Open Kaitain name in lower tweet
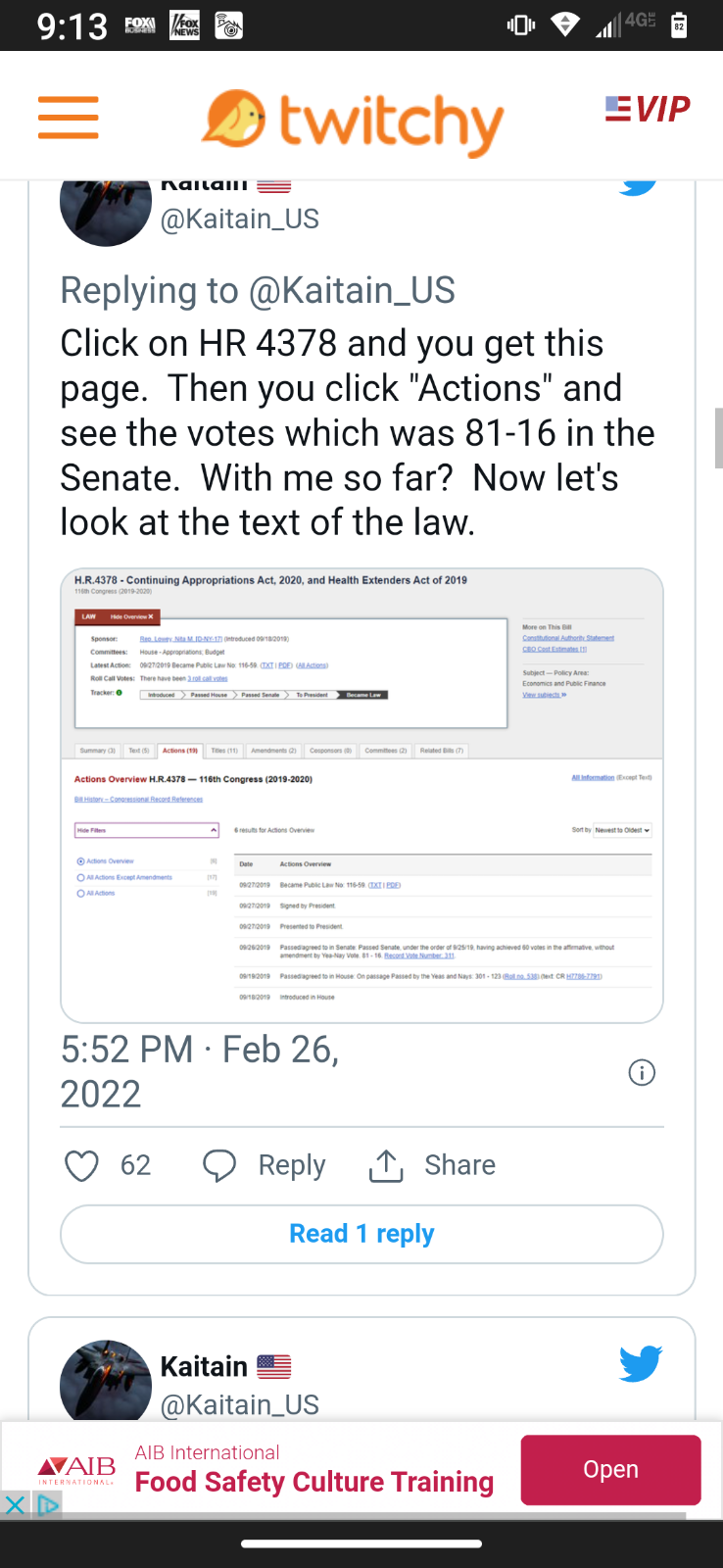 [204, 1366]
